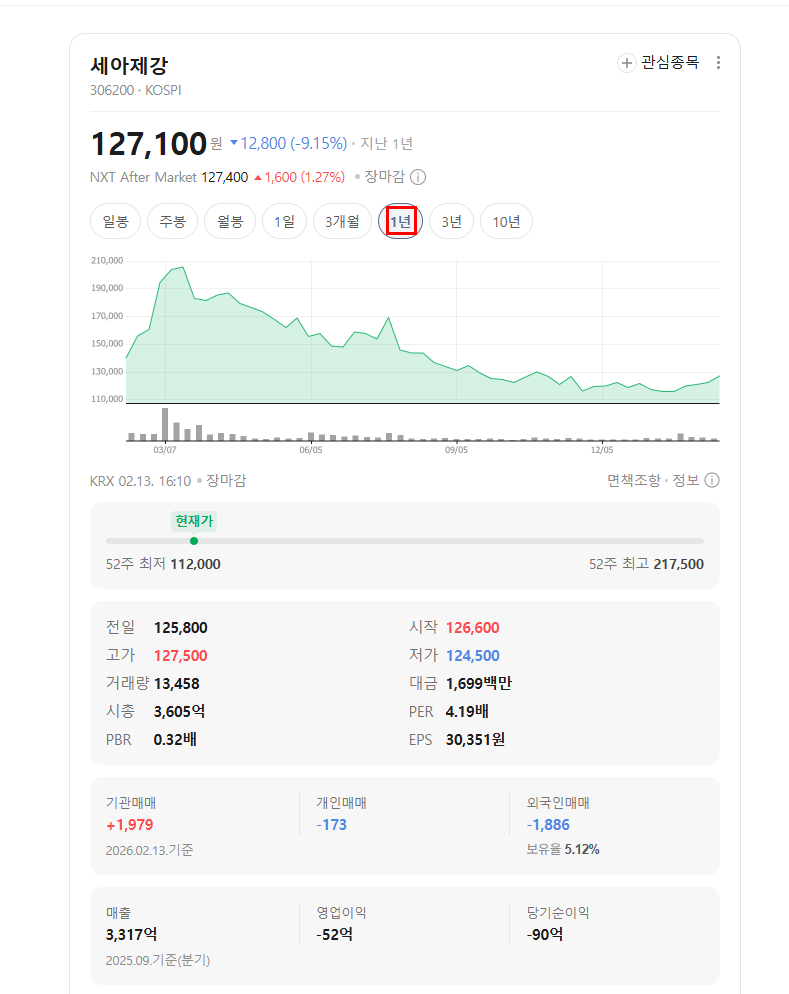Click 52주 최고 217,500 value
Image resolution: width=789 pixels, height=994 pixels.
coord(679,564)
